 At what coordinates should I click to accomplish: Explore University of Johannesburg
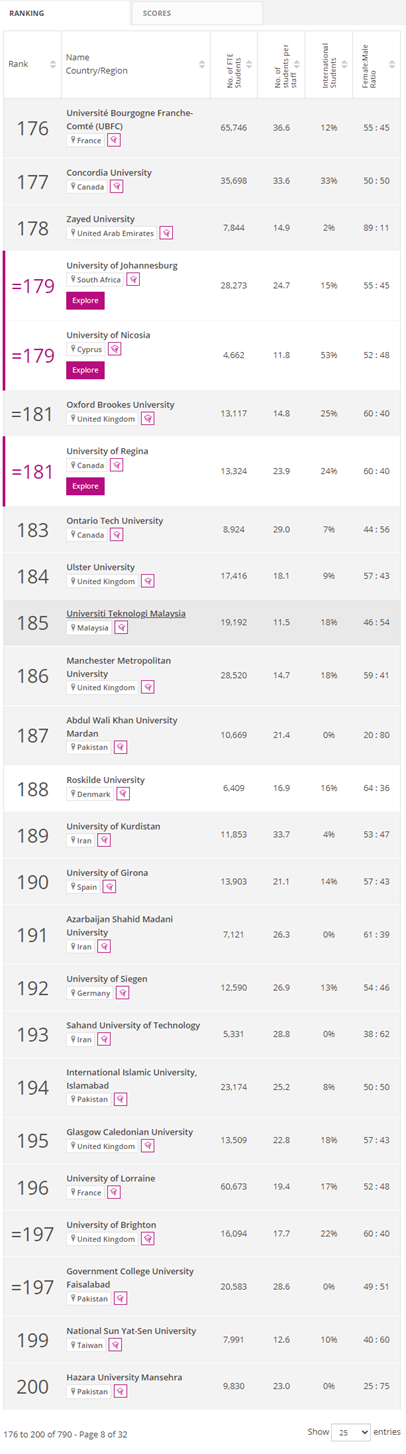(x=85, y=300)
